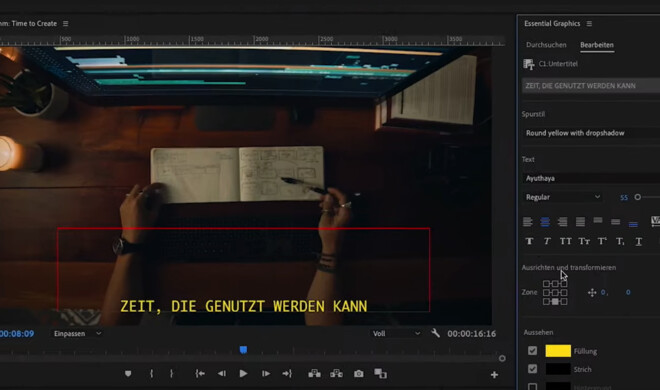Image resolution: width=660 pixels, height=390 pixels.
Task: Toggle faux italic style
Action: coord(547,241)
